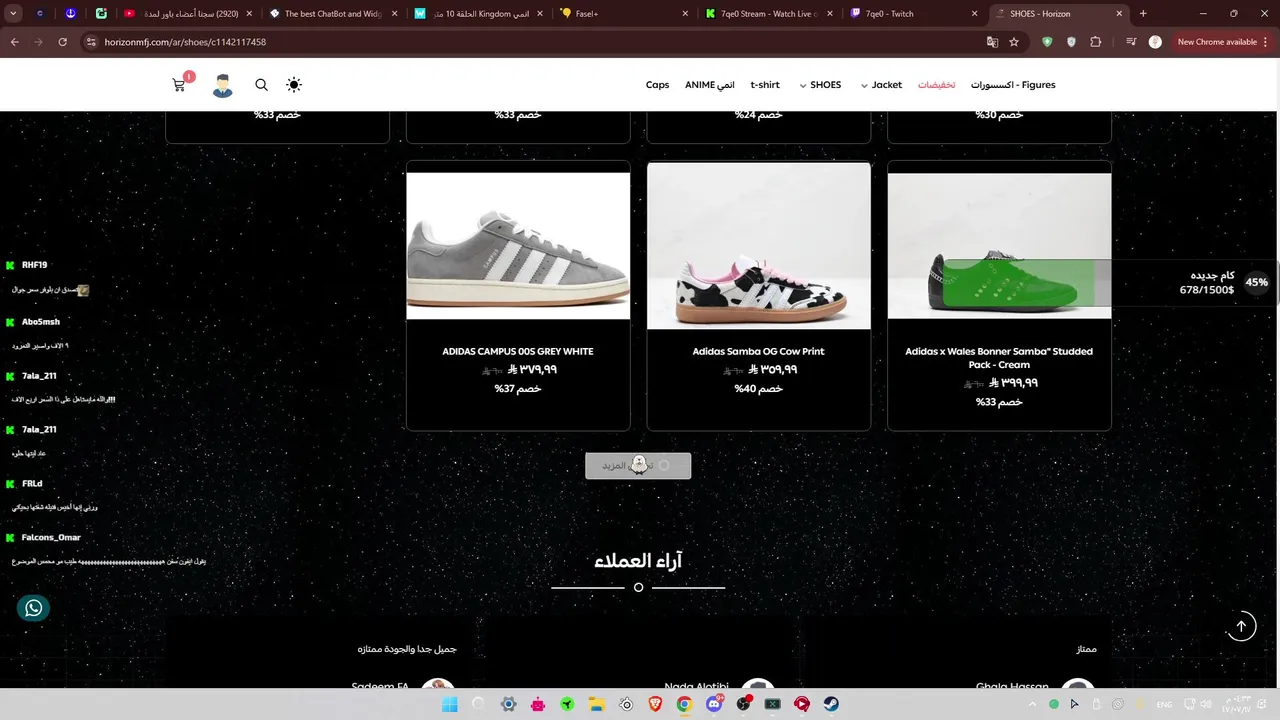The height and width of the screenshot is (720, 1280).
Task: Click chat username FRLd
Action: 32,484
